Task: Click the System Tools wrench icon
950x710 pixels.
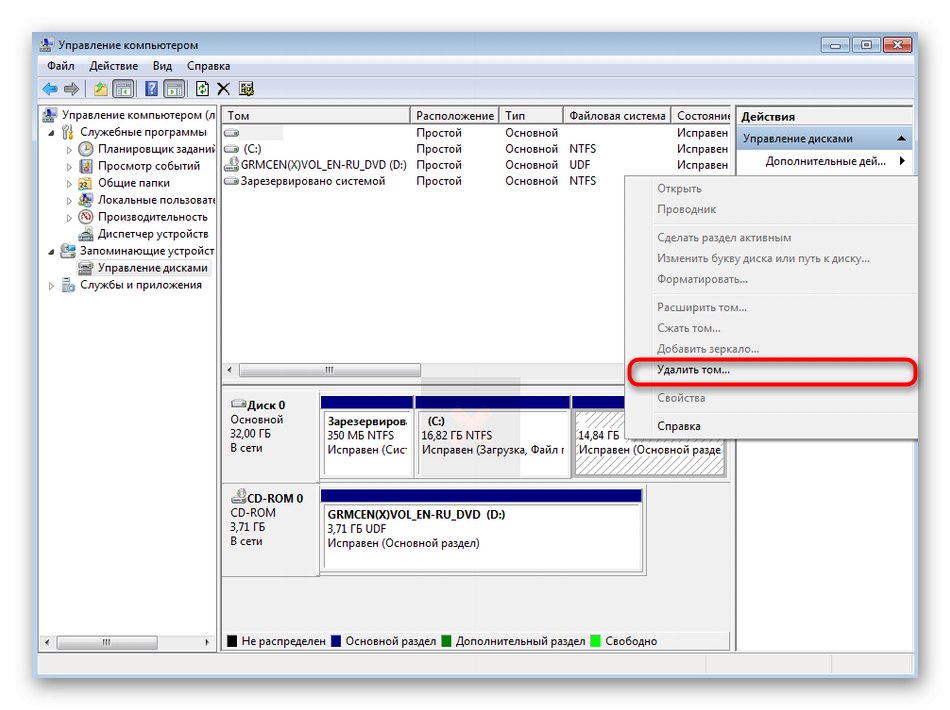Action: click(68, 132)
